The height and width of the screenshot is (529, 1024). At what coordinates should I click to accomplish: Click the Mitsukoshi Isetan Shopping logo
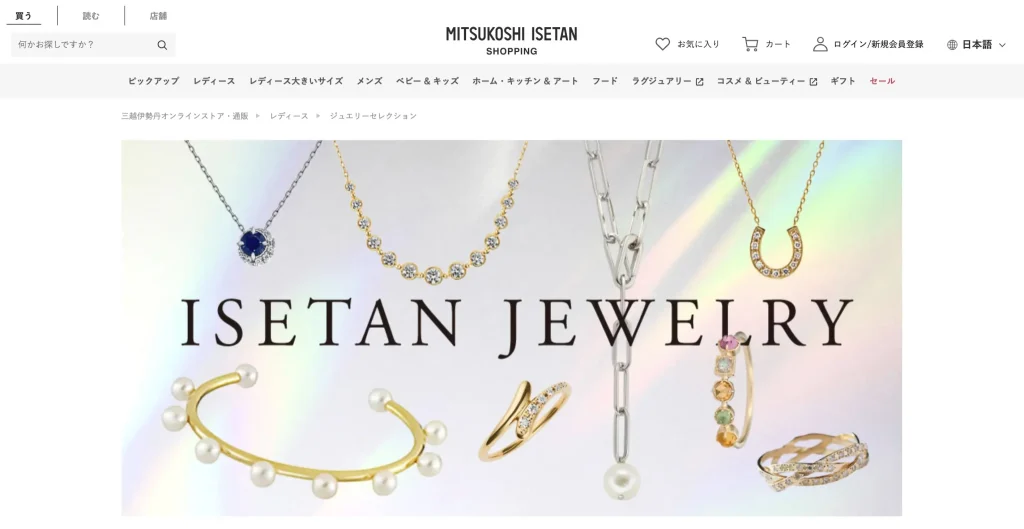click(511, 41)
